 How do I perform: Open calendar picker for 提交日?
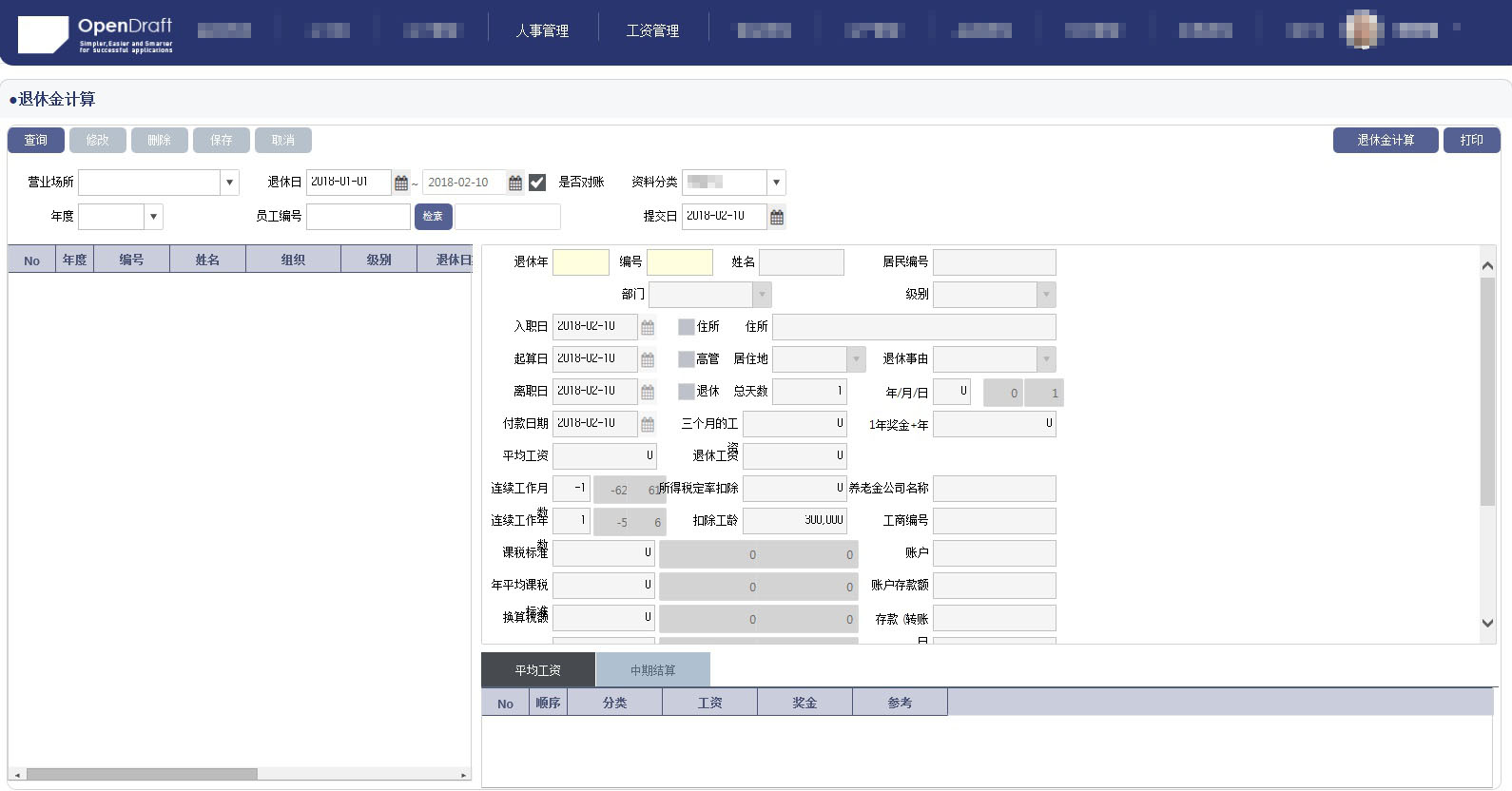(x=777, y=218)
